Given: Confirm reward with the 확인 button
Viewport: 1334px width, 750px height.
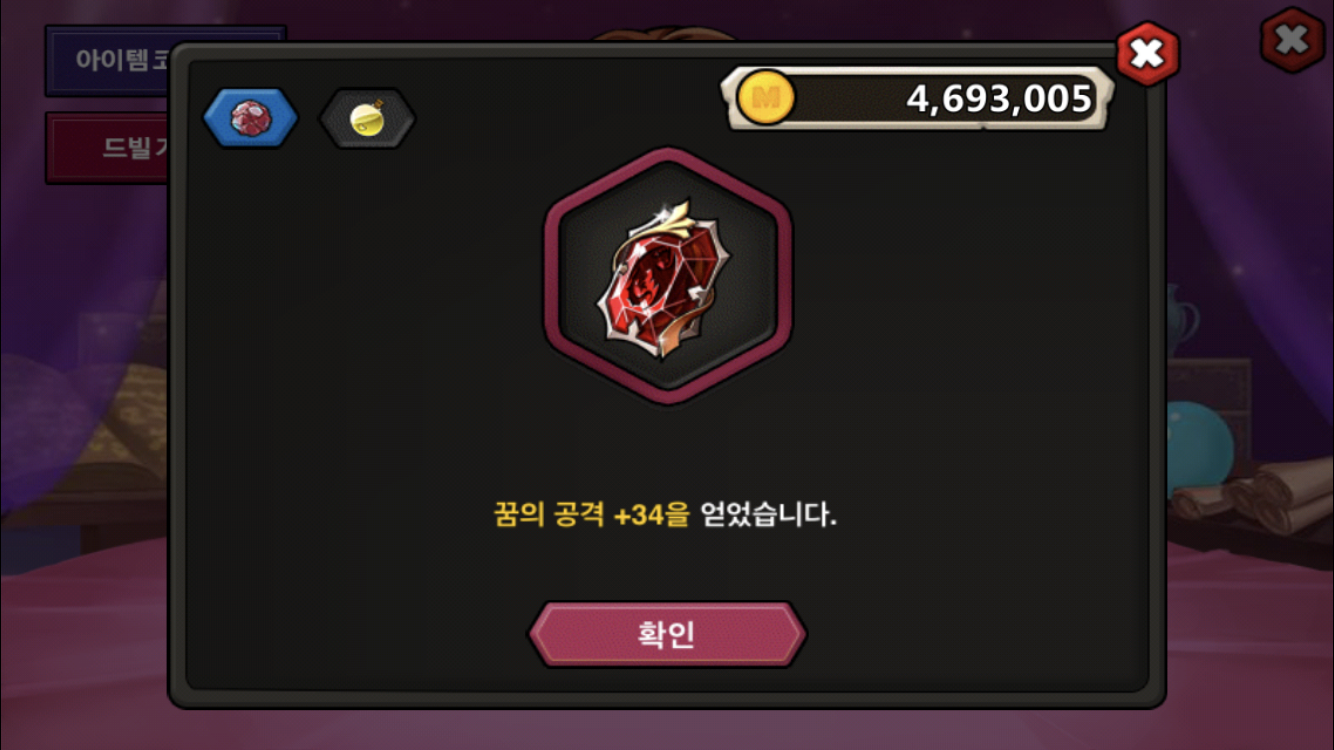Looking at the screenshot, I should click(x=667, y=634).
